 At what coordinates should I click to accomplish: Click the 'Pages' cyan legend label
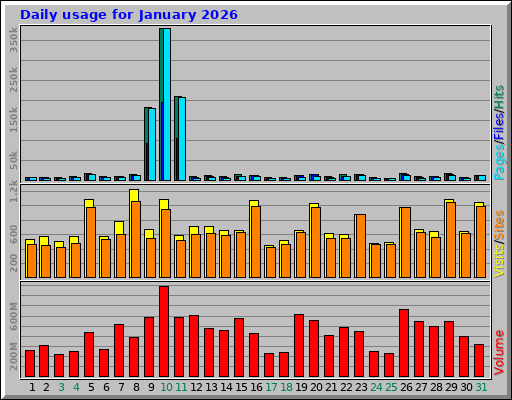coord(499,162)
